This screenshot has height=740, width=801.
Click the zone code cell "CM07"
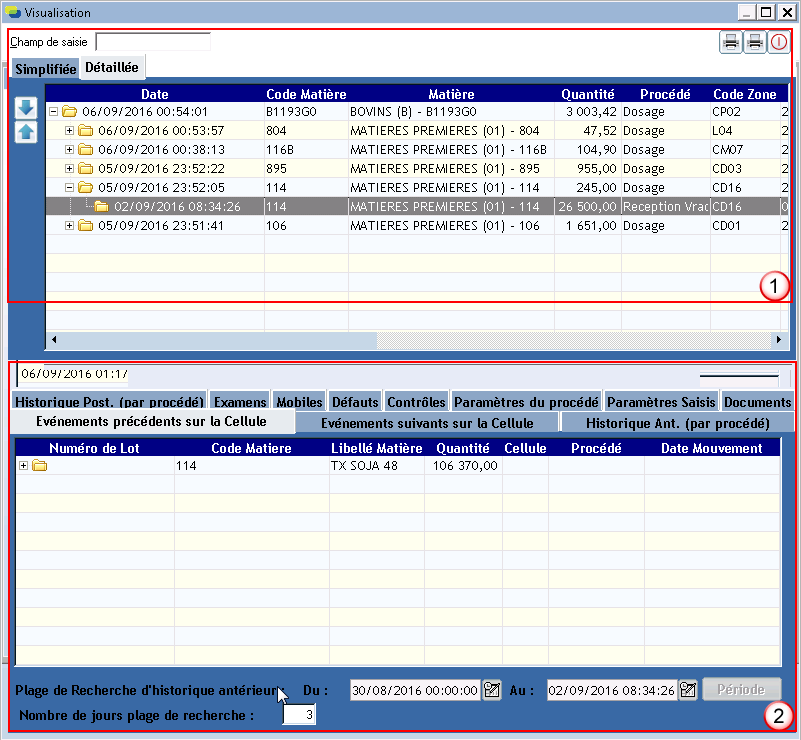745,149
